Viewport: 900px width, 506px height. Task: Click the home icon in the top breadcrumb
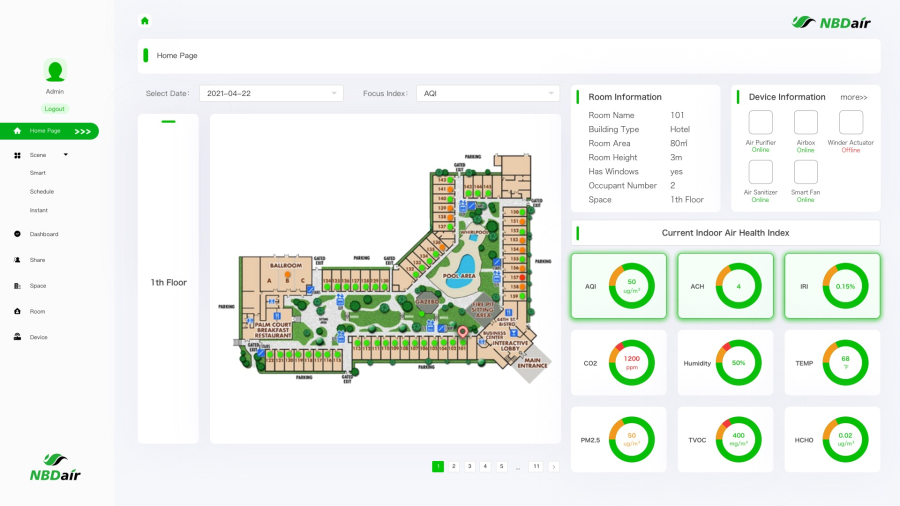click(x=145, y=20)
